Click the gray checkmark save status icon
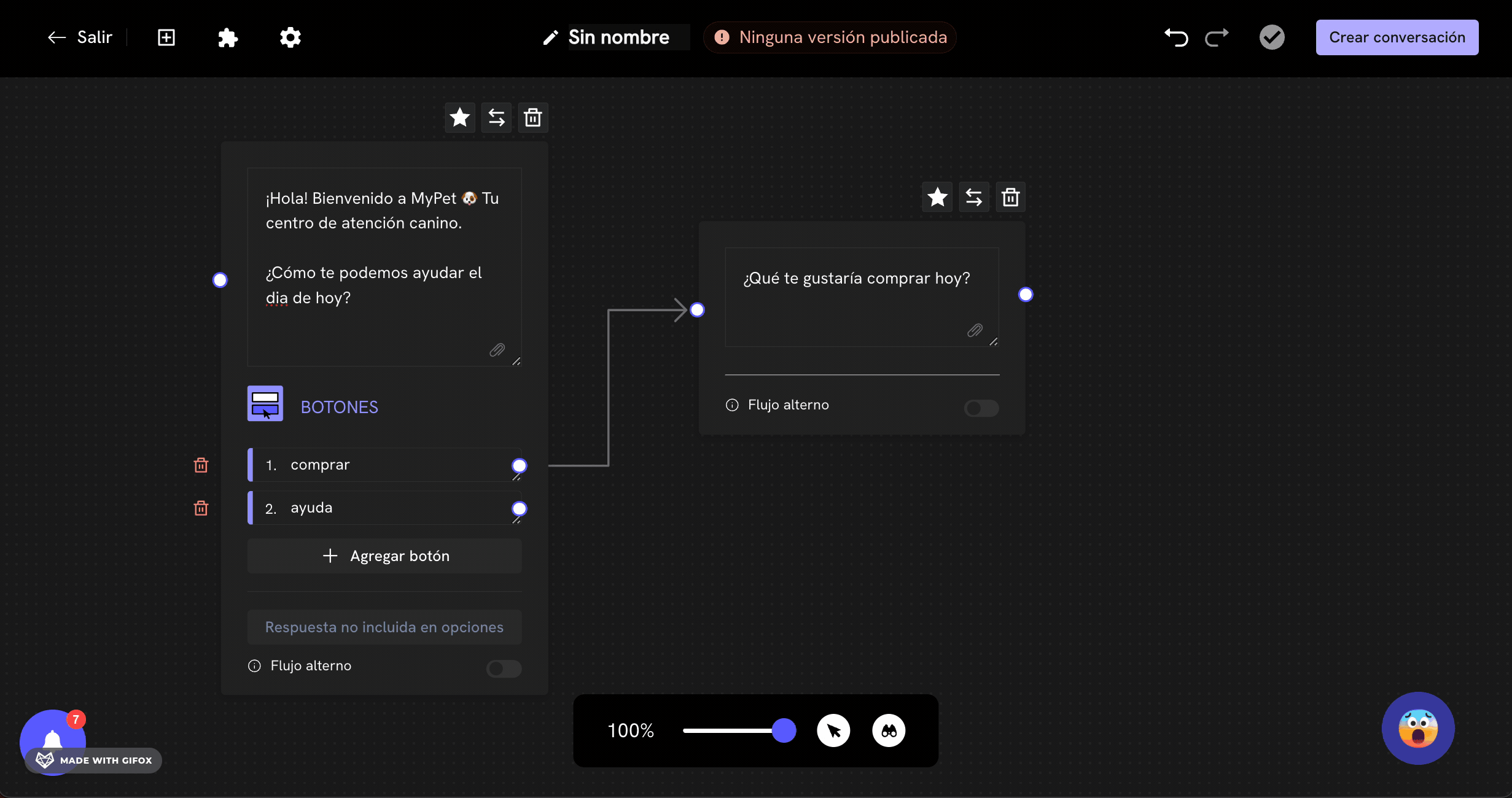 tap(1272, 37)
